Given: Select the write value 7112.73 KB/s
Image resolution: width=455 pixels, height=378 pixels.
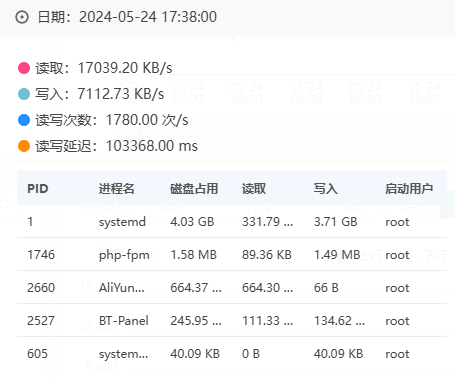Looking at the screenshot, I should click(x=121, y=94).
